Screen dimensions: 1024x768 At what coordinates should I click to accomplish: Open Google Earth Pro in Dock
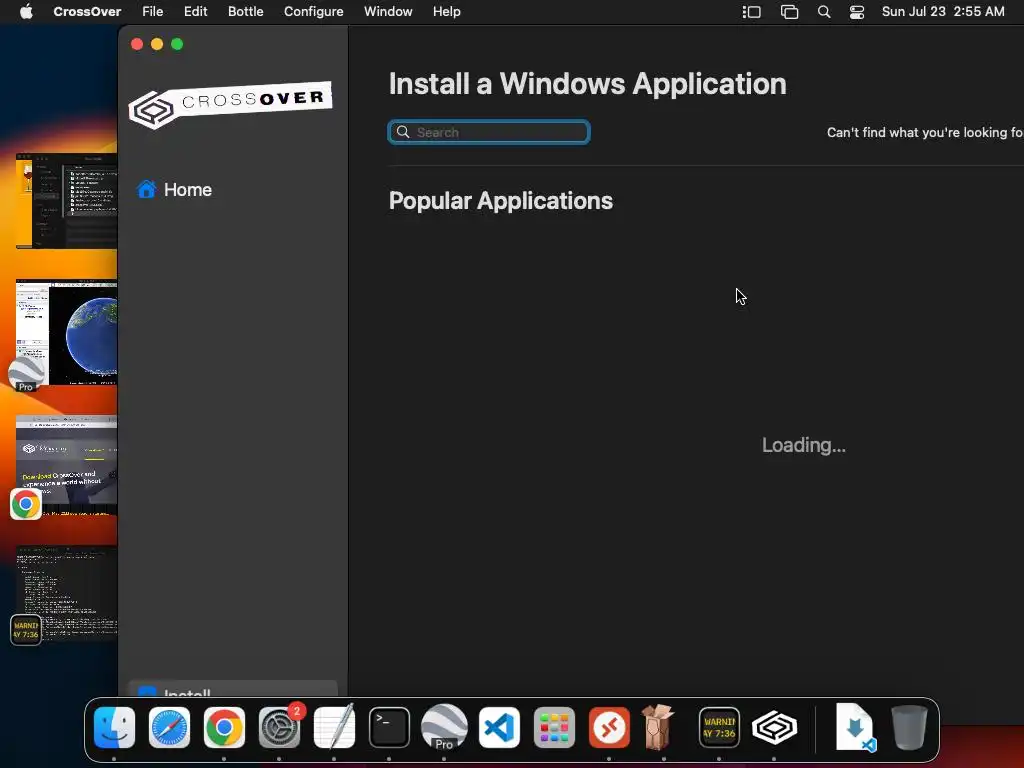(444, 728)
